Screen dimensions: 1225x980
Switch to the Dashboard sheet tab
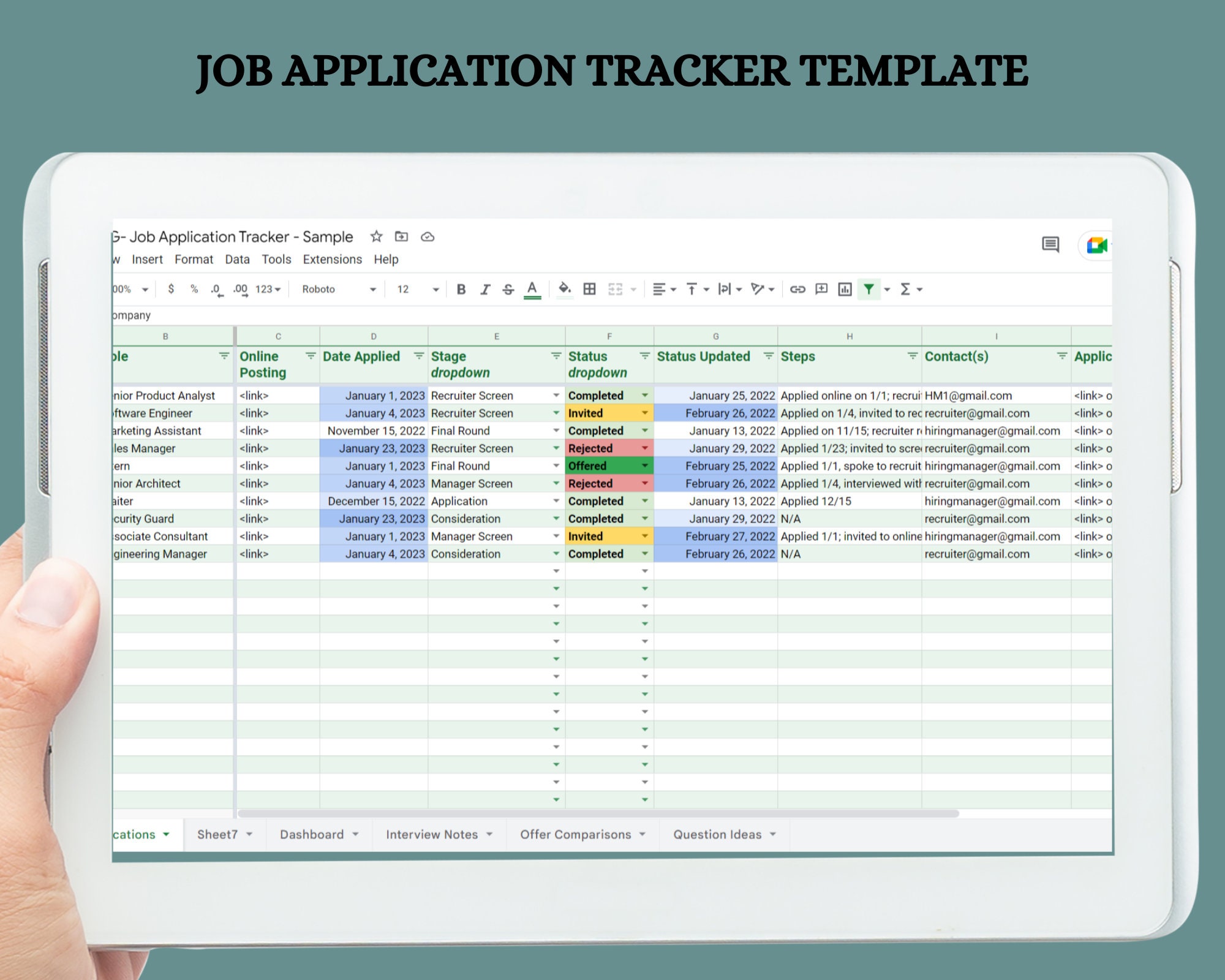(311, 834)
